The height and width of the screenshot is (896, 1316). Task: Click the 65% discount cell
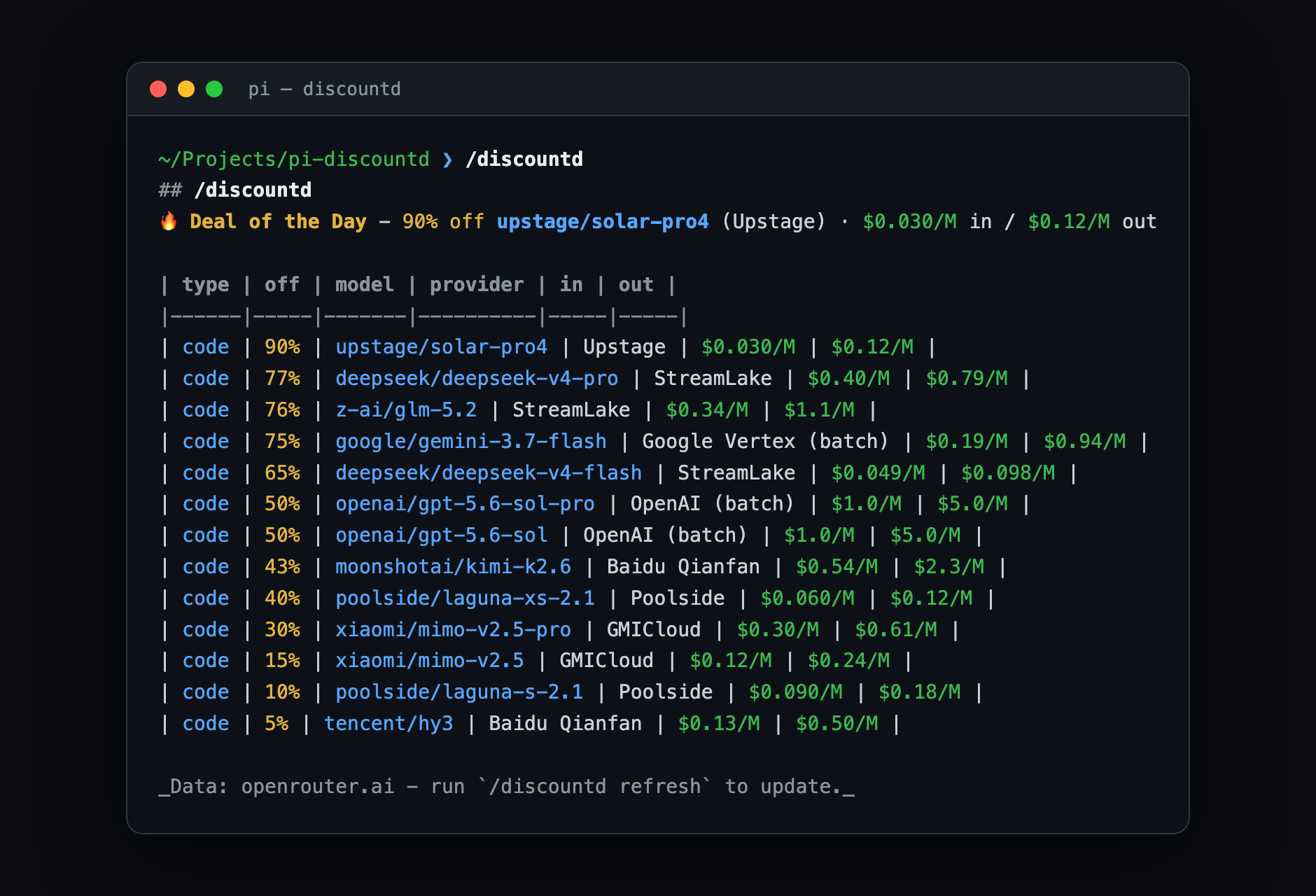(x=282, y=473)
